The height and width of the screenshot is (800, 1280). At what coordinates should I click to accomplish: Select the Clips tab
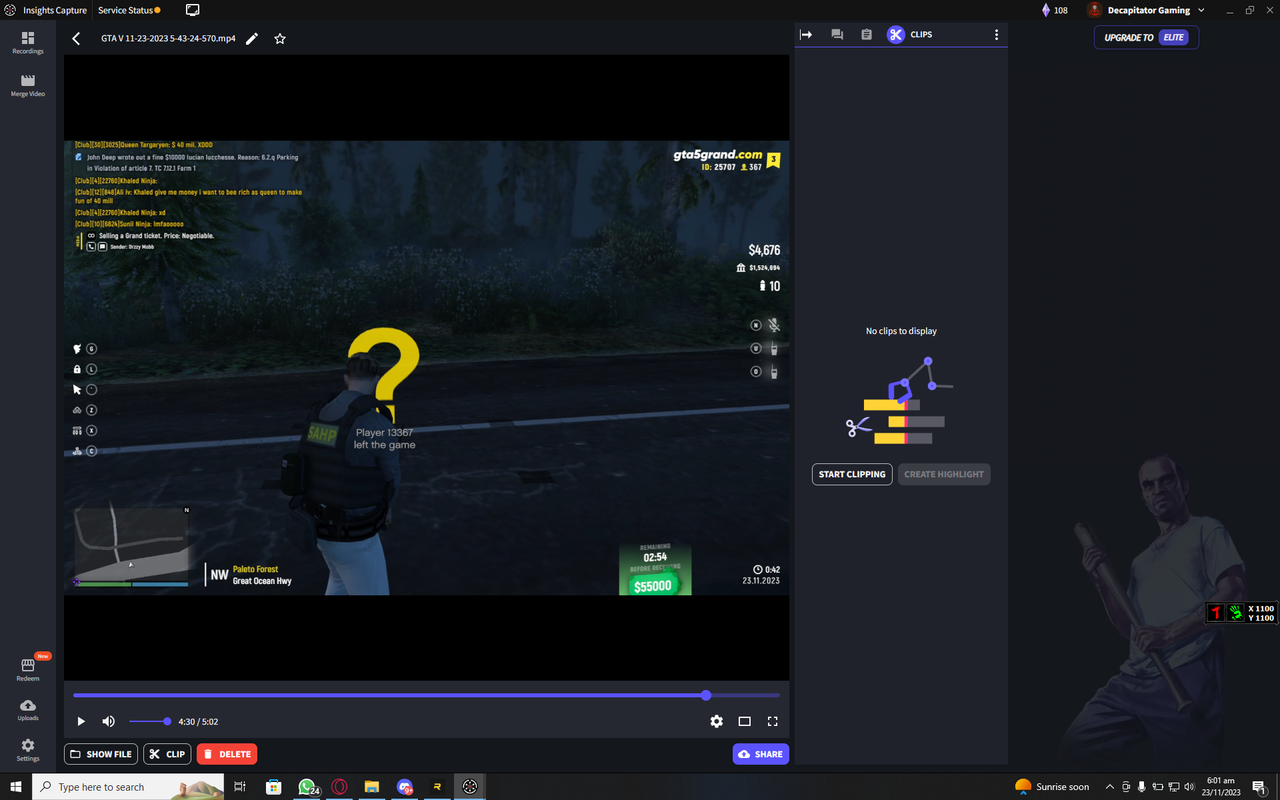coord(910,34)
